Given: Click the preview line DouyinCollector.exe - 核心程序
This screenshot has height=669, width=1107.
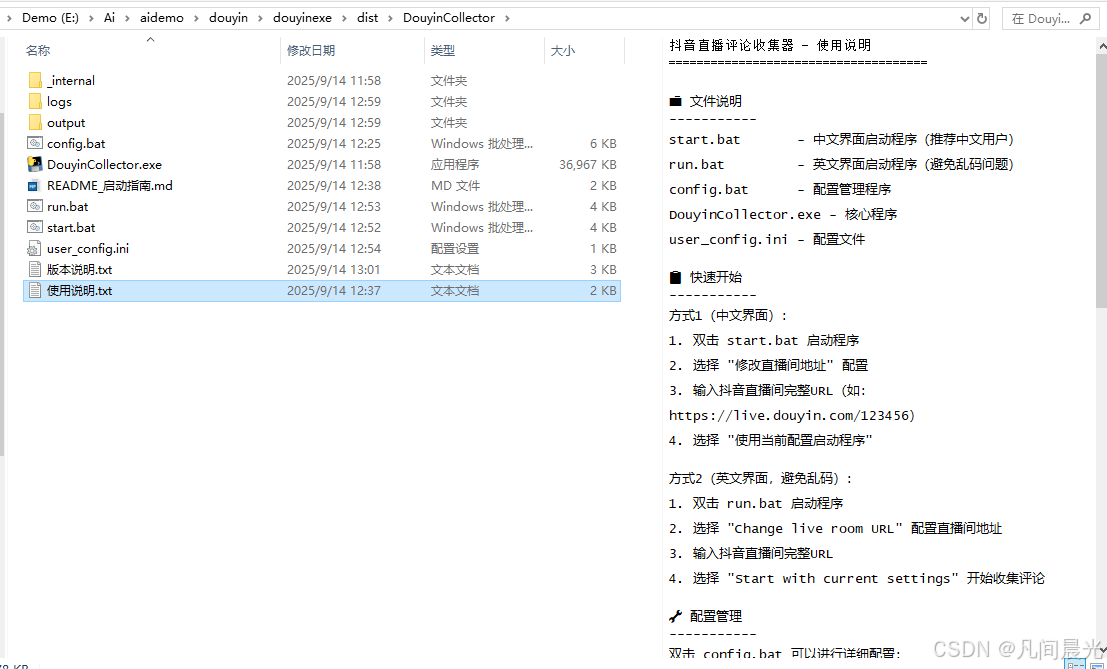Looking at the screenshot, I should (x=783, y=214).
